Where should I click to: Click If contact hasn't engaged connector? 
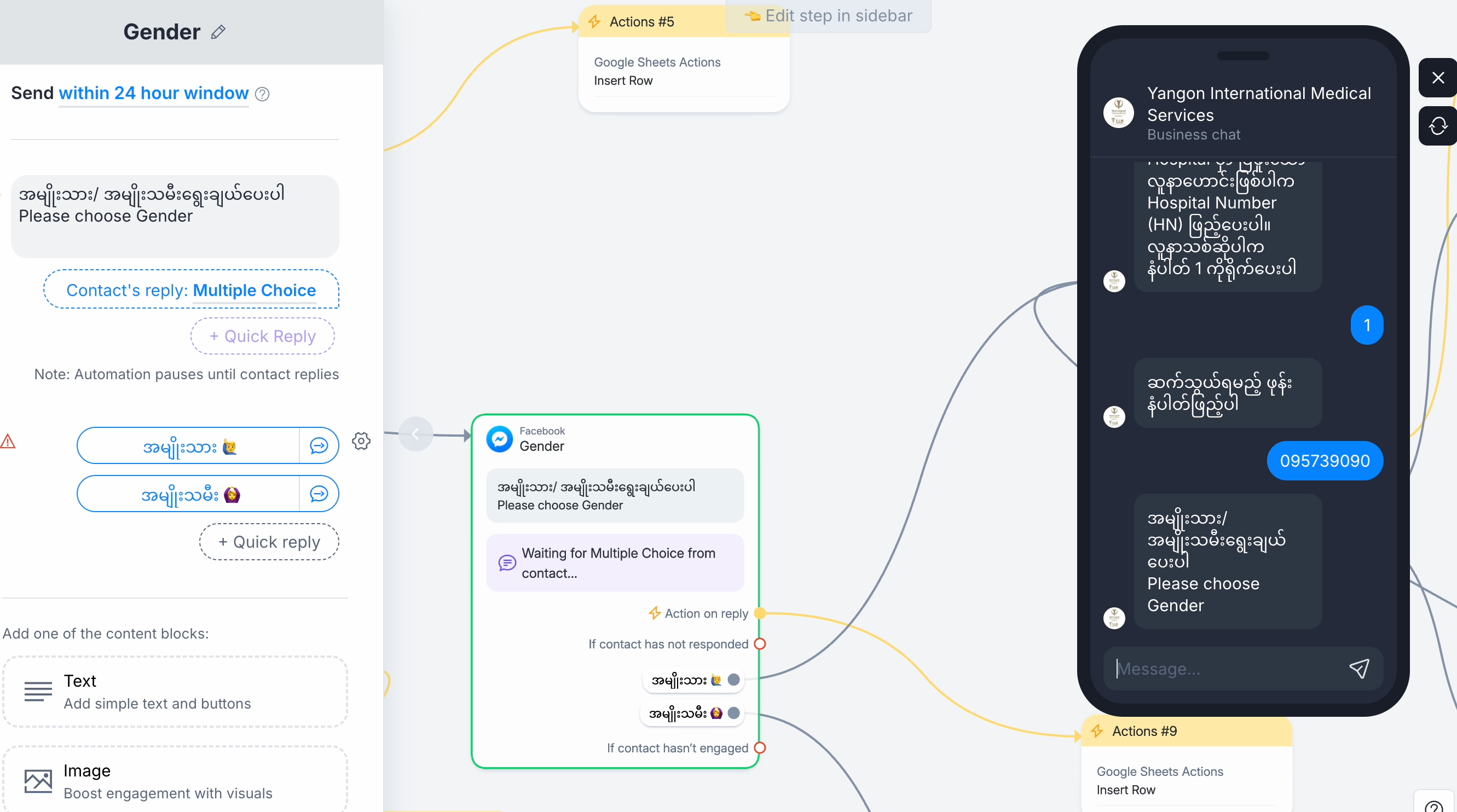coord(760,748)
